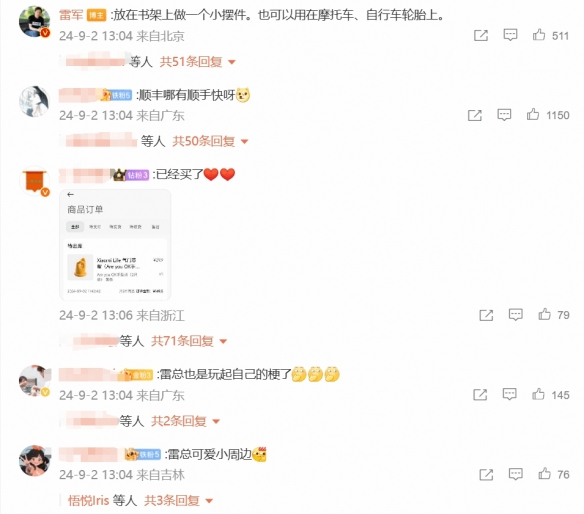The image size is (584, 514).
Task: Expand the 共71条回复 replies
Action: pyautogui.click(x=189, y=341)
